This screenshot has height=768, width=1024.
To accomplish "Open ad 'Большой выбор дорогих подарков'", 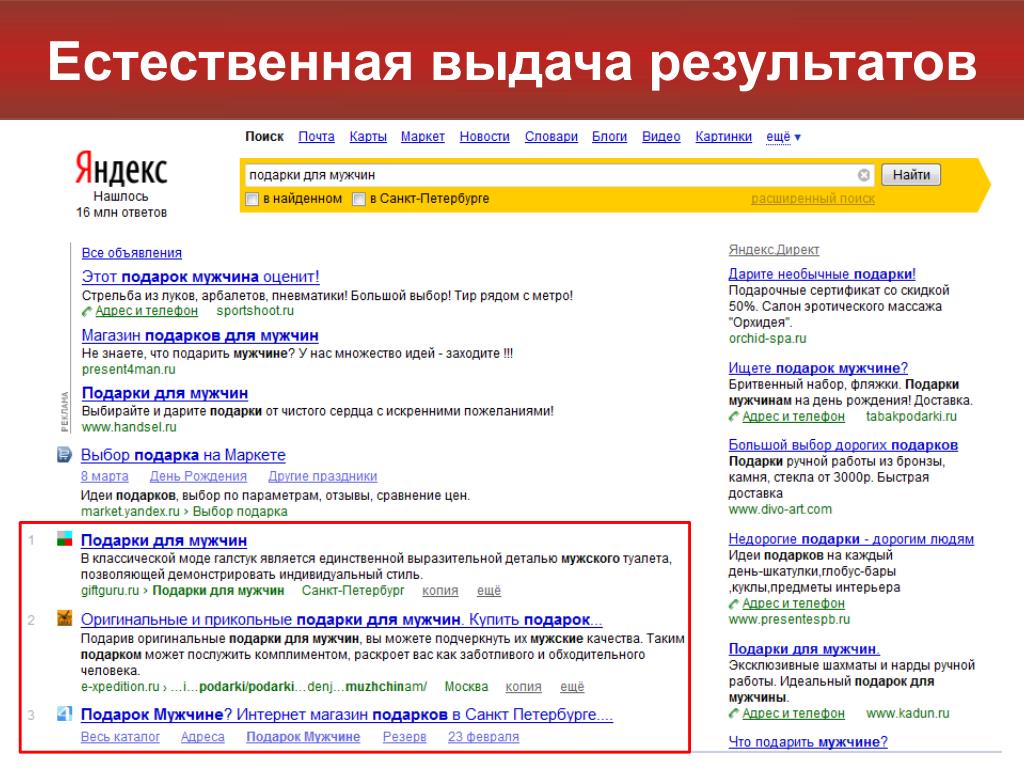I will (x=843, y=445).
